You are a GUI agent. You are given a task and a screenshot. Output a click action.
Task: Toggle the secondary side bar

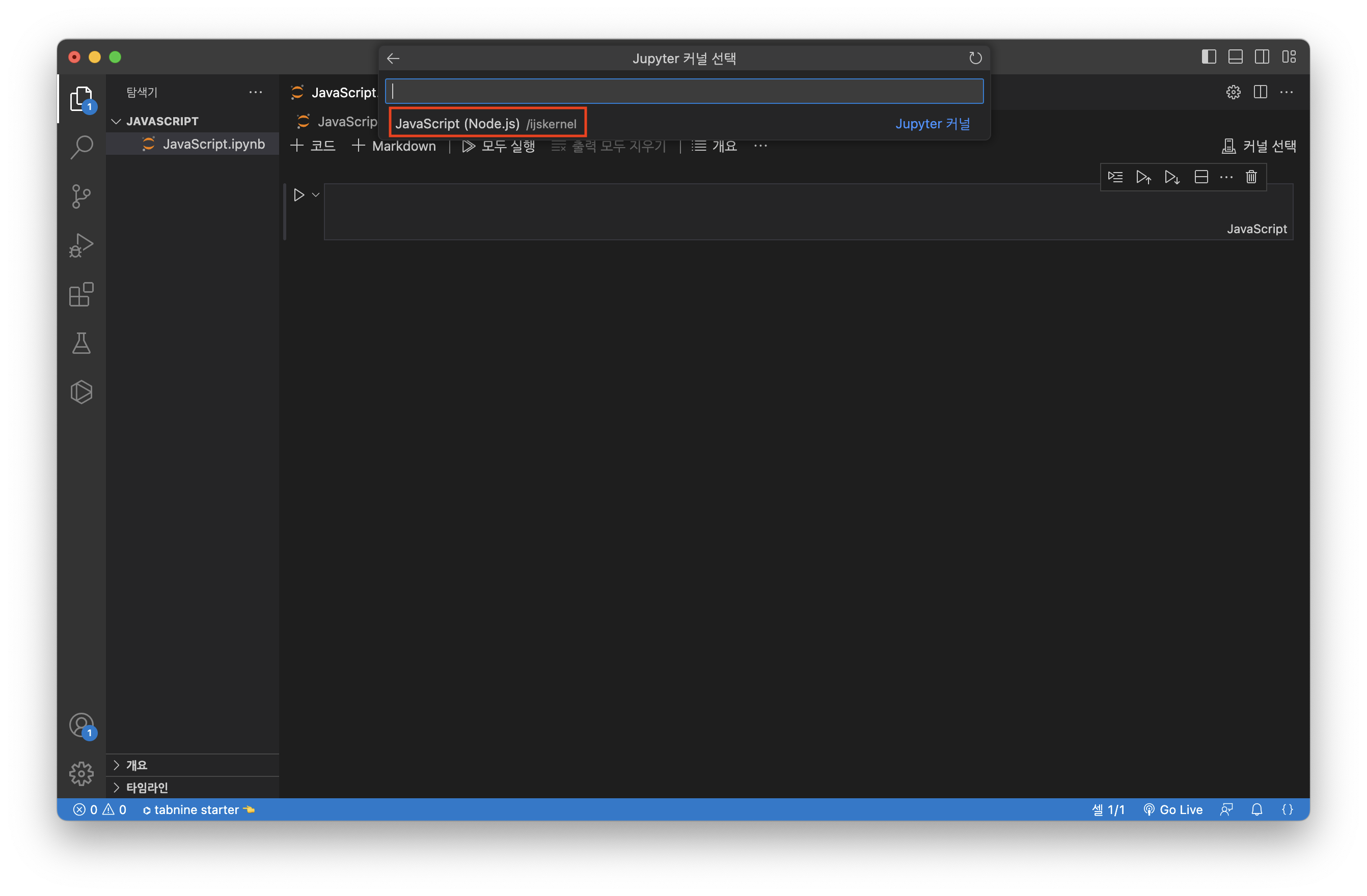[x=1262, y=57]
